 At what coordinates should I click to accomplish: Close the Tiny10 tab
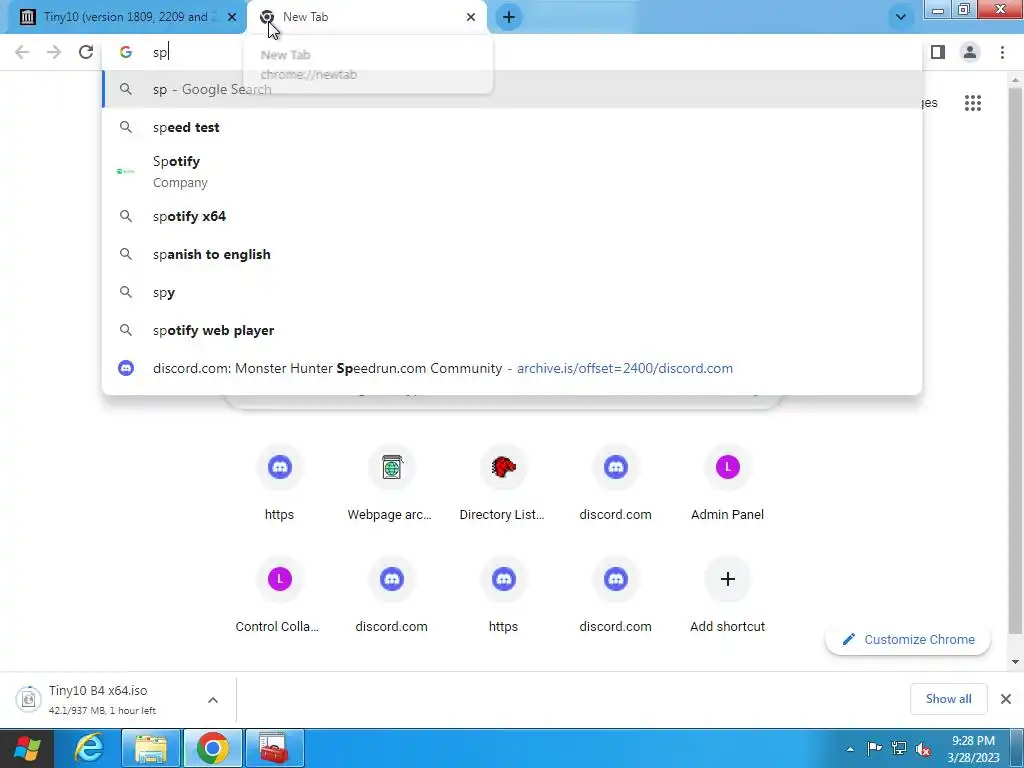pyautogui.click(x=232, y=17)
